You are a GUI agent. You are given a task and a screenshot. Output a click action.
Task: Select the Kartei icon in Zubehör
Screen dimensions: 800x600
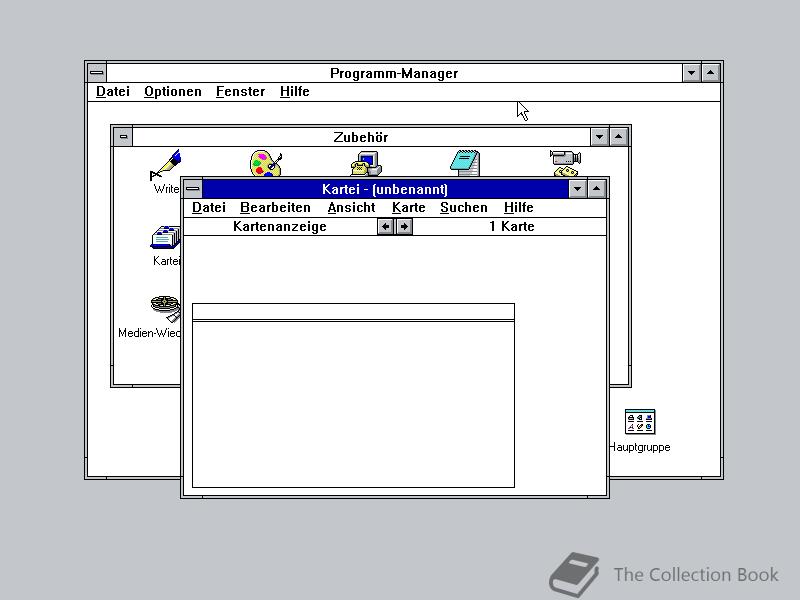pos(165,238)
